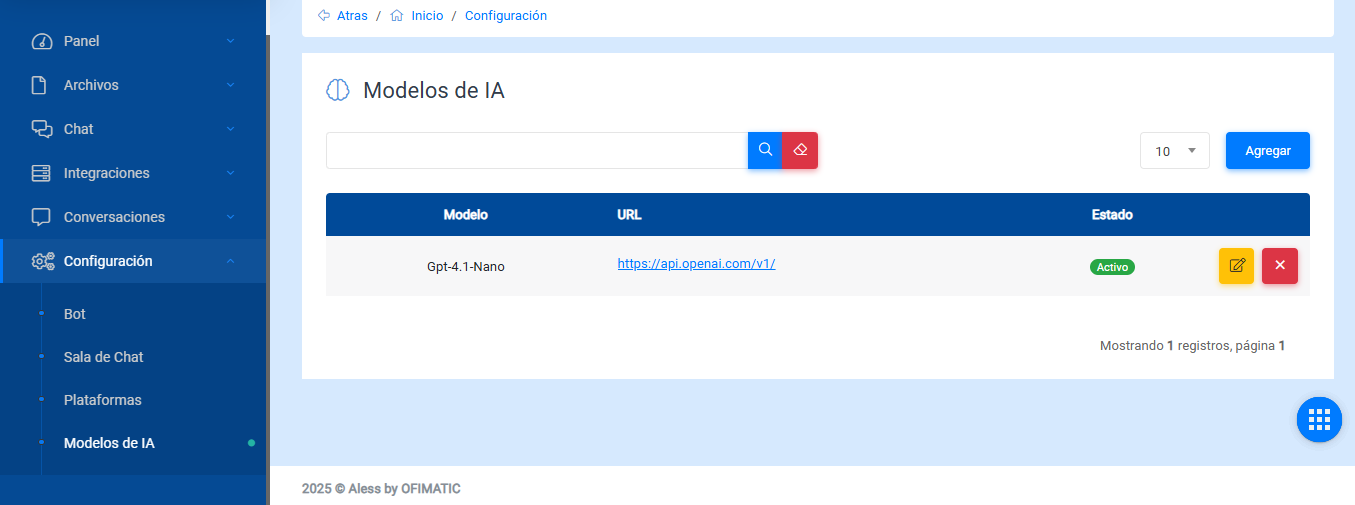This screenshot has height=505, width=1355.
Task: Open the Bot submenu item
Action: 75,314
